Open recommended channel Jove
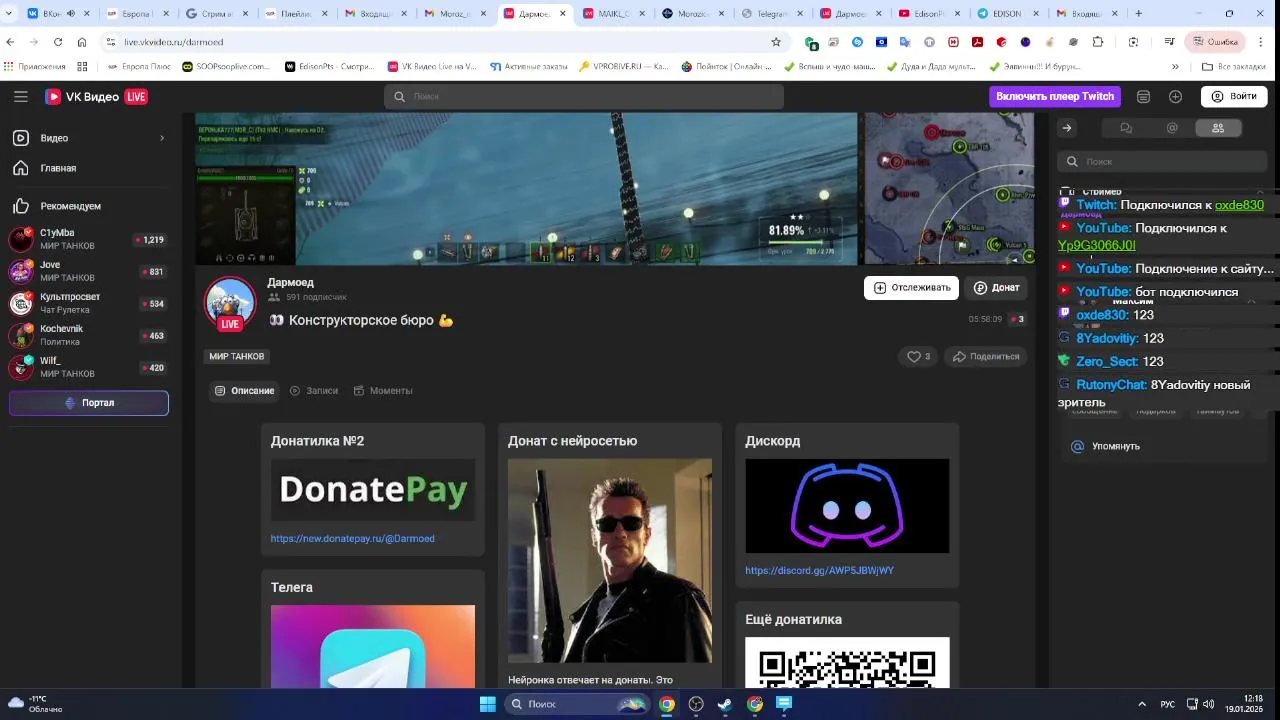1280x720 pixels. pos(88,271)
